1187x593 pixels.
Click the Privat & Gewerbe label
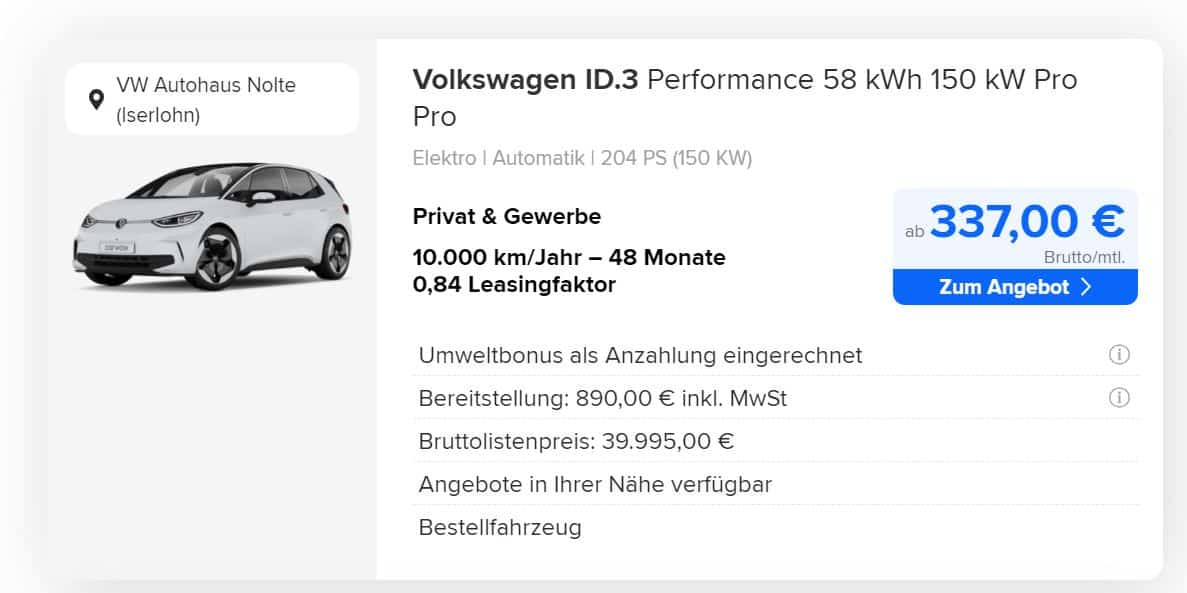[x=506, y=217]
